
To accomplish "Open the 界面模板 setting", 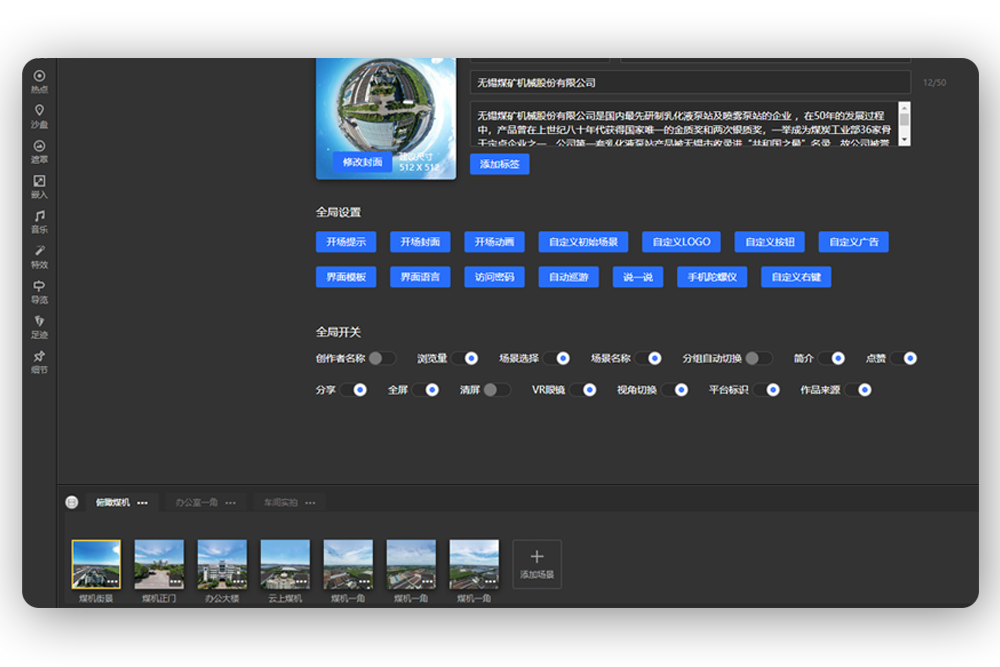I will coord(346,277).
